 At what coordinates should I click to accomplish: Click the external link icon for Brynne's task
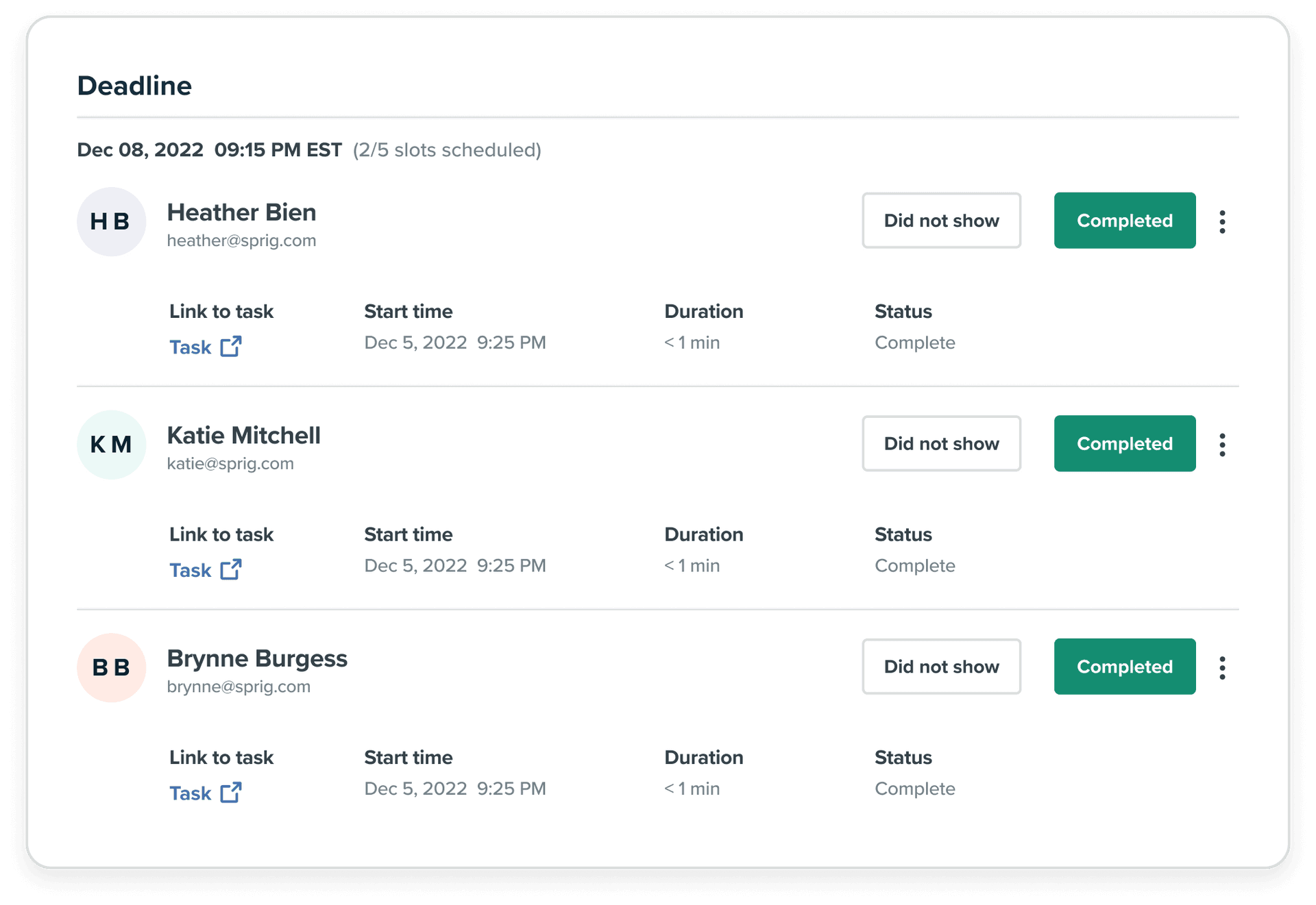coord(231,793)
